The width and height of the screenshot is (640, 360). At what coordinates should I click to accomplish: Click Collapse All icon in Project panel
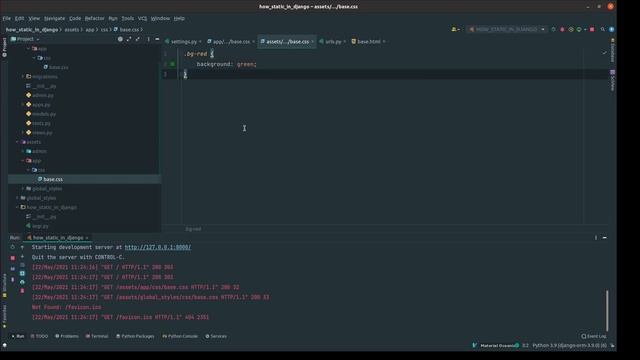(138, 39)
